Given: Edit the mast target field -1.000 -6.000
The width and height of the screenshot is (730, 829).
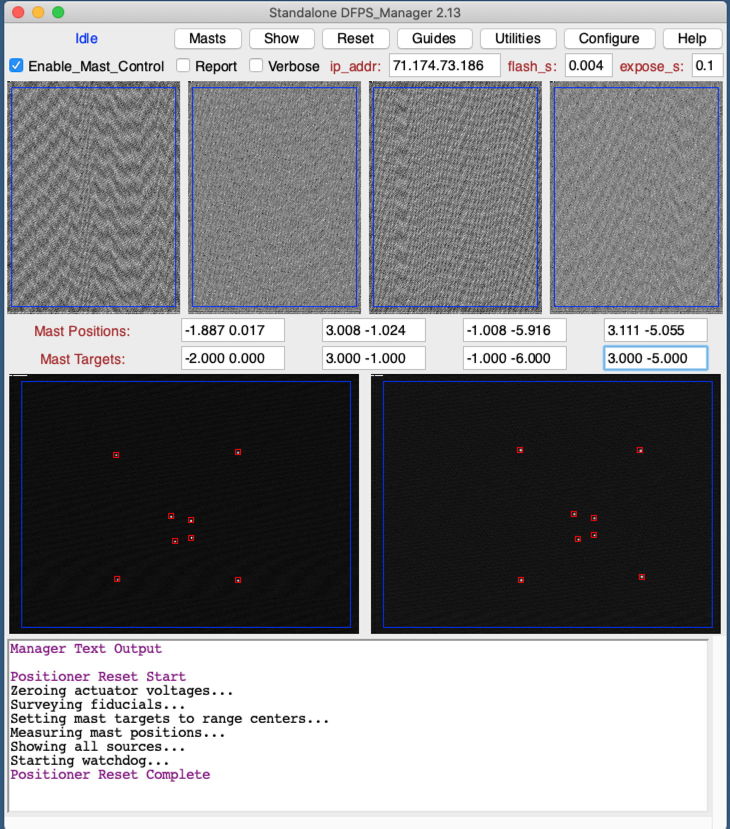Looking at the screenshot, I should [x=514, y=358].
